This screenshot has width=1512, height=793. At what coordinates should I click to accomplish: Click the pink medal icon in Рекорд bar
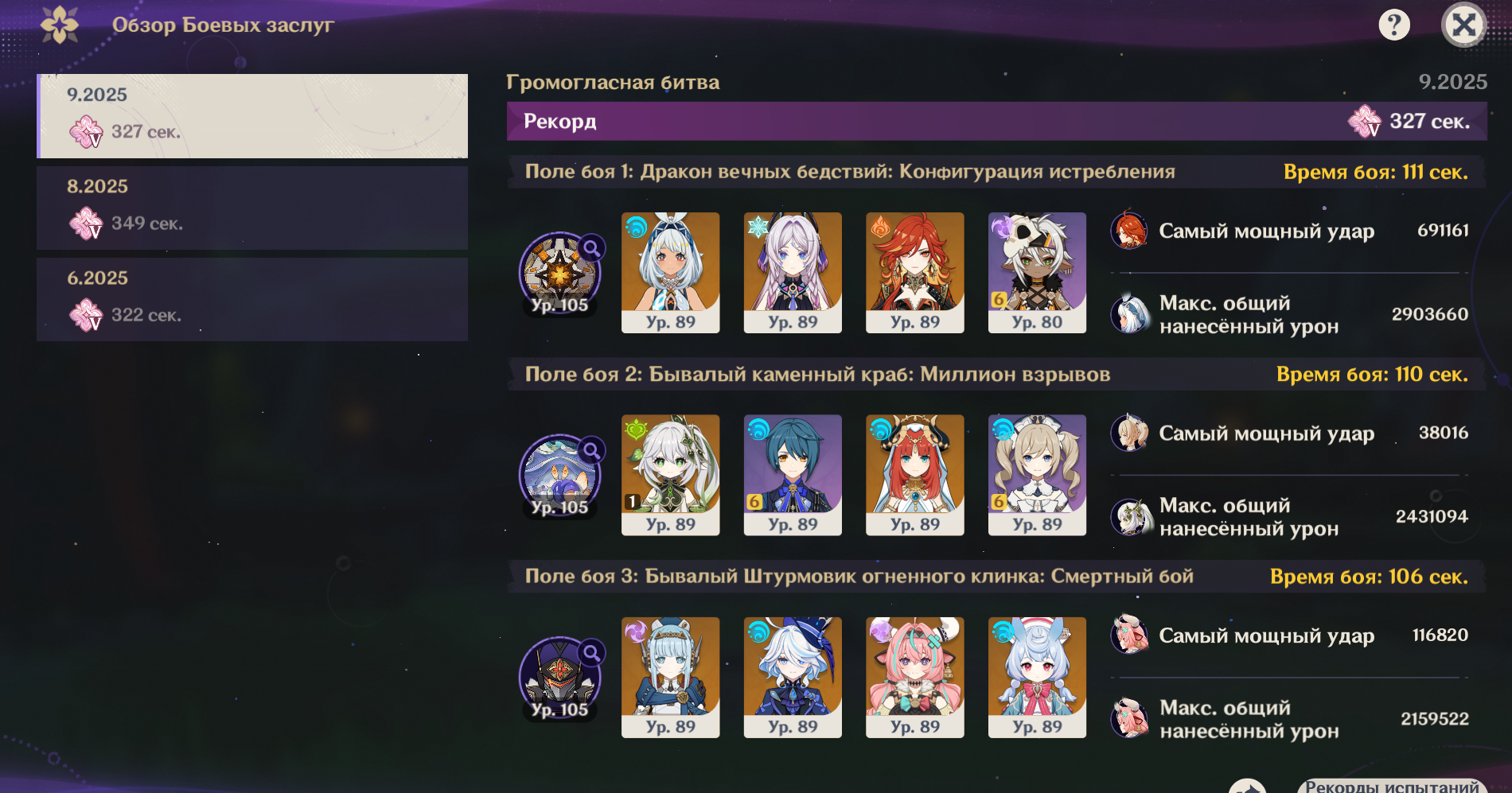point(1365,121)
